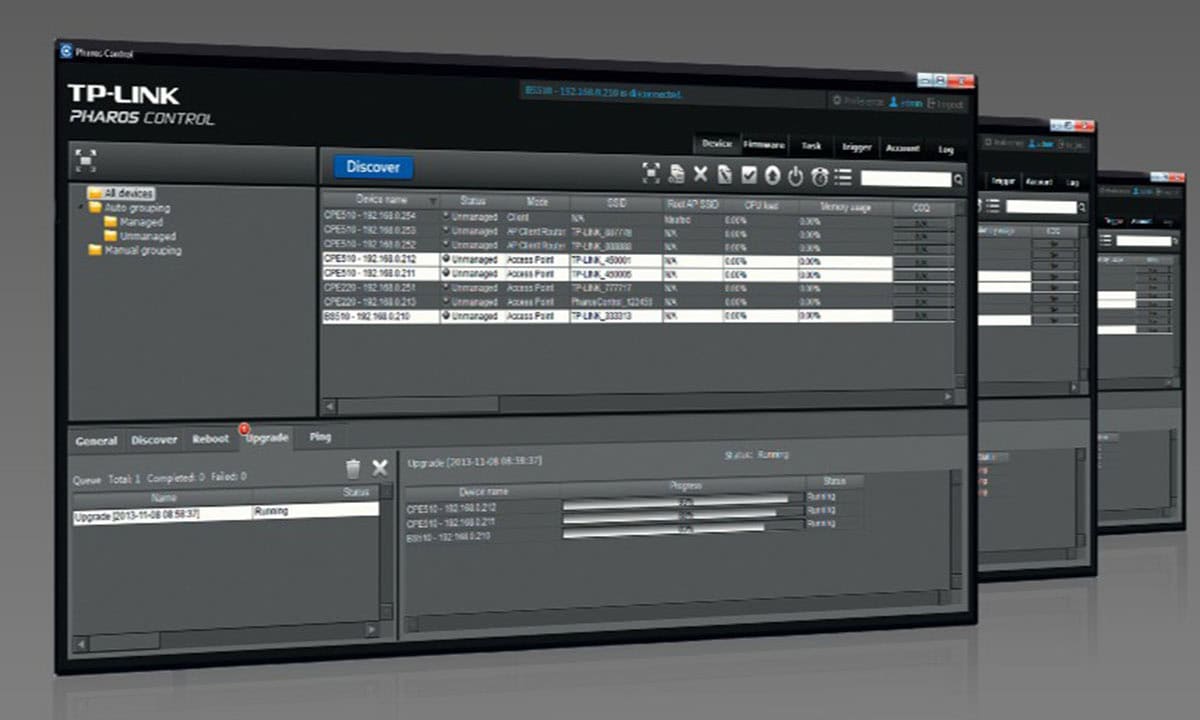Select the Auto grouping folder
Screen dimensions: 1200x720
click(129, 208)
